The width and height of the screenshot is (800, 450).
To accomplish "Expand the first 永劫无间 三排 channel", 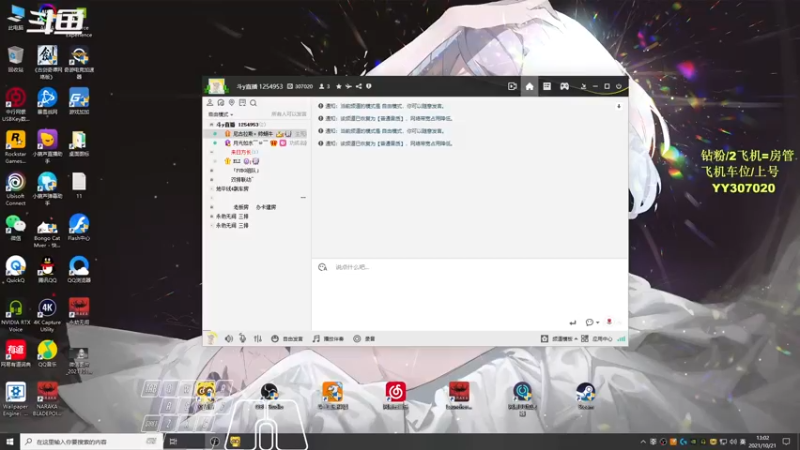I will pos(212,216).
